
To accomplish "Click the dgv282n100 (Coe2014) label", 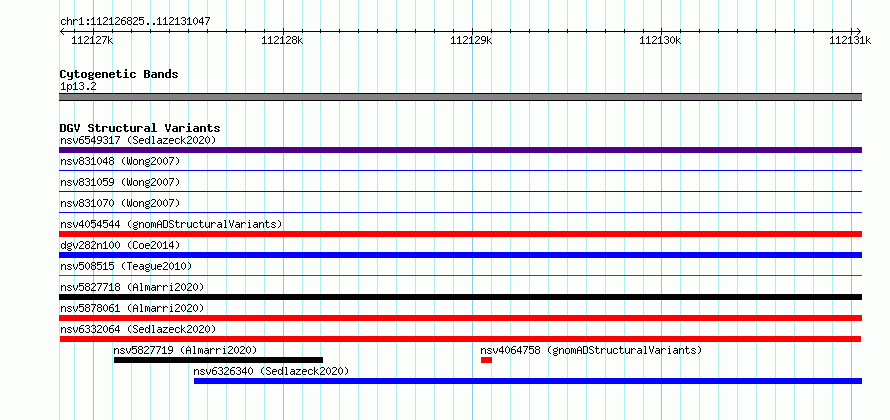I will click(x=120, y=245).
